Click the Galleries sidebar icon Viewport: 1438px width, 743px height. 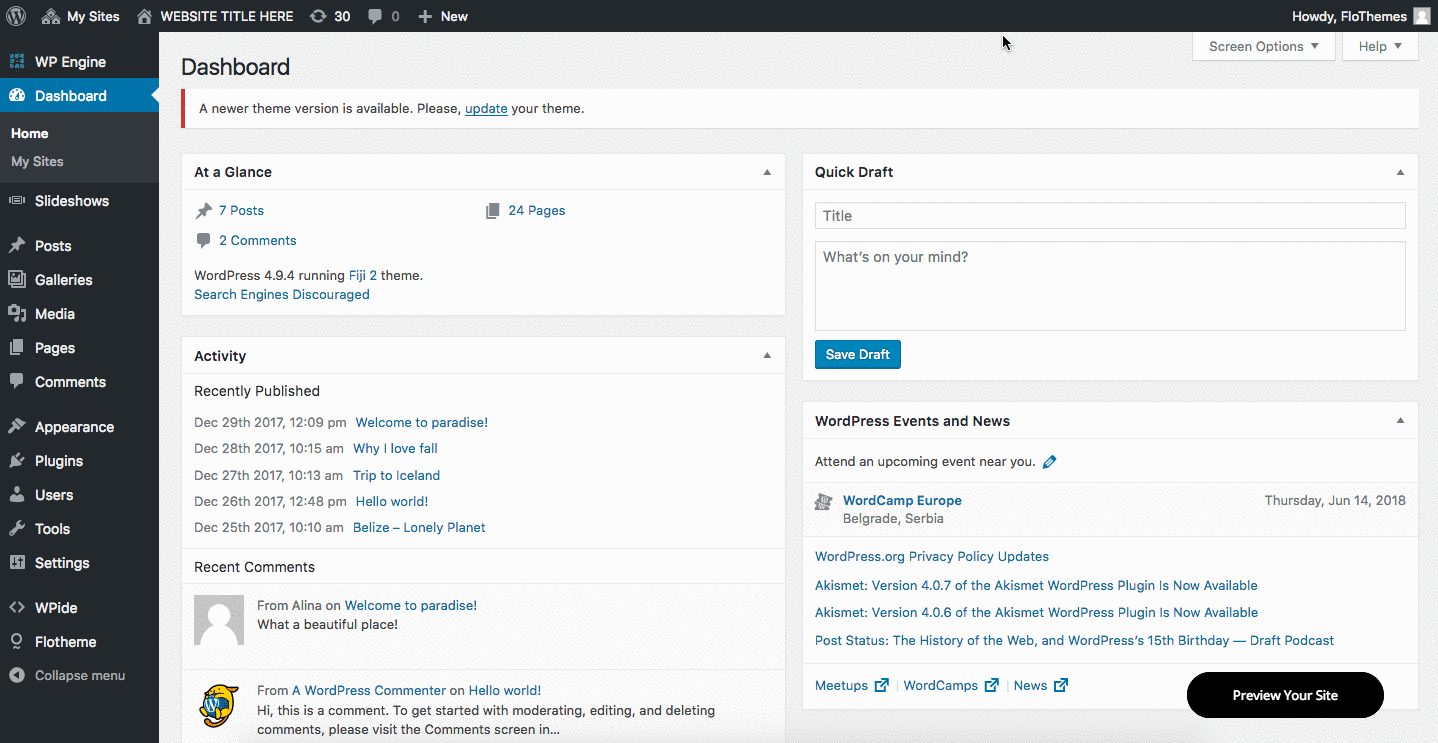[x=17, y=280]
